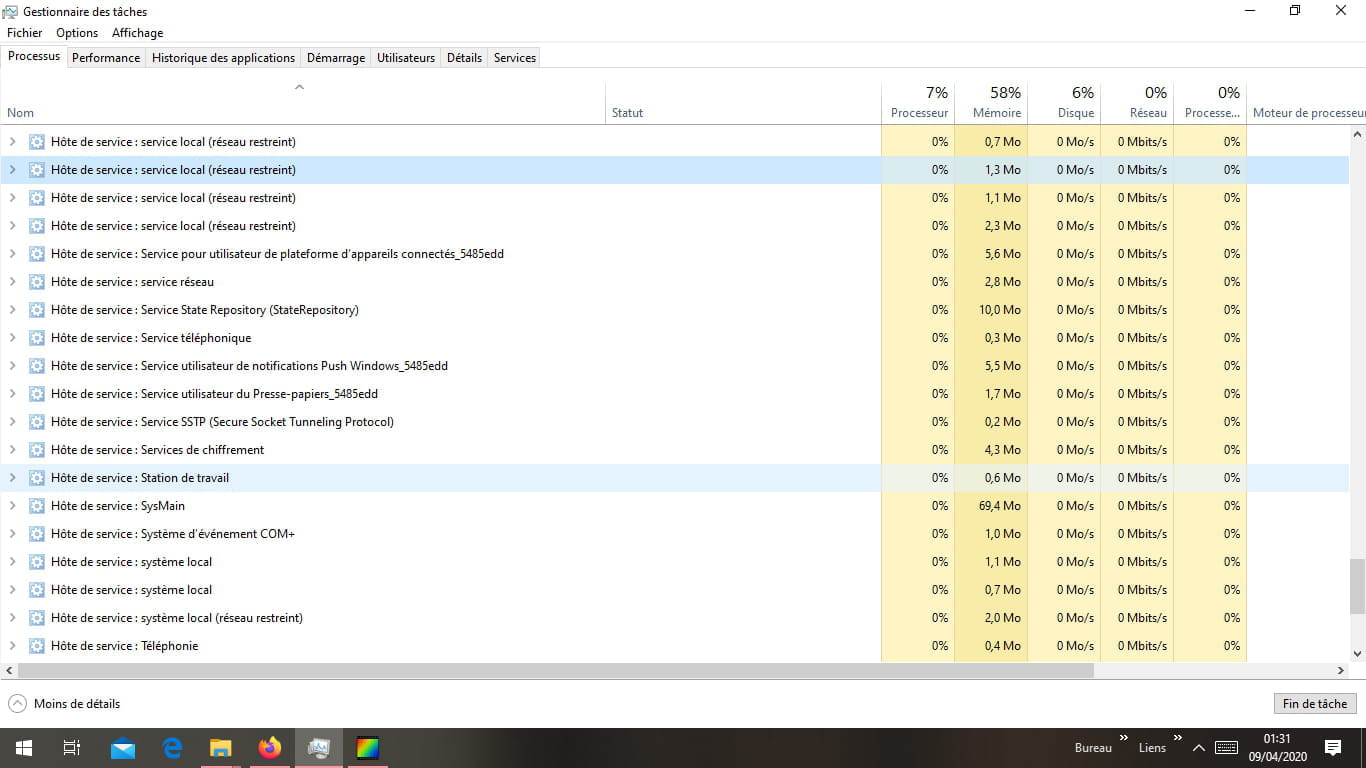Launch Firefox from the taskbar
Viewport: 1366px width, 768px height.
(x=270, y=748)
